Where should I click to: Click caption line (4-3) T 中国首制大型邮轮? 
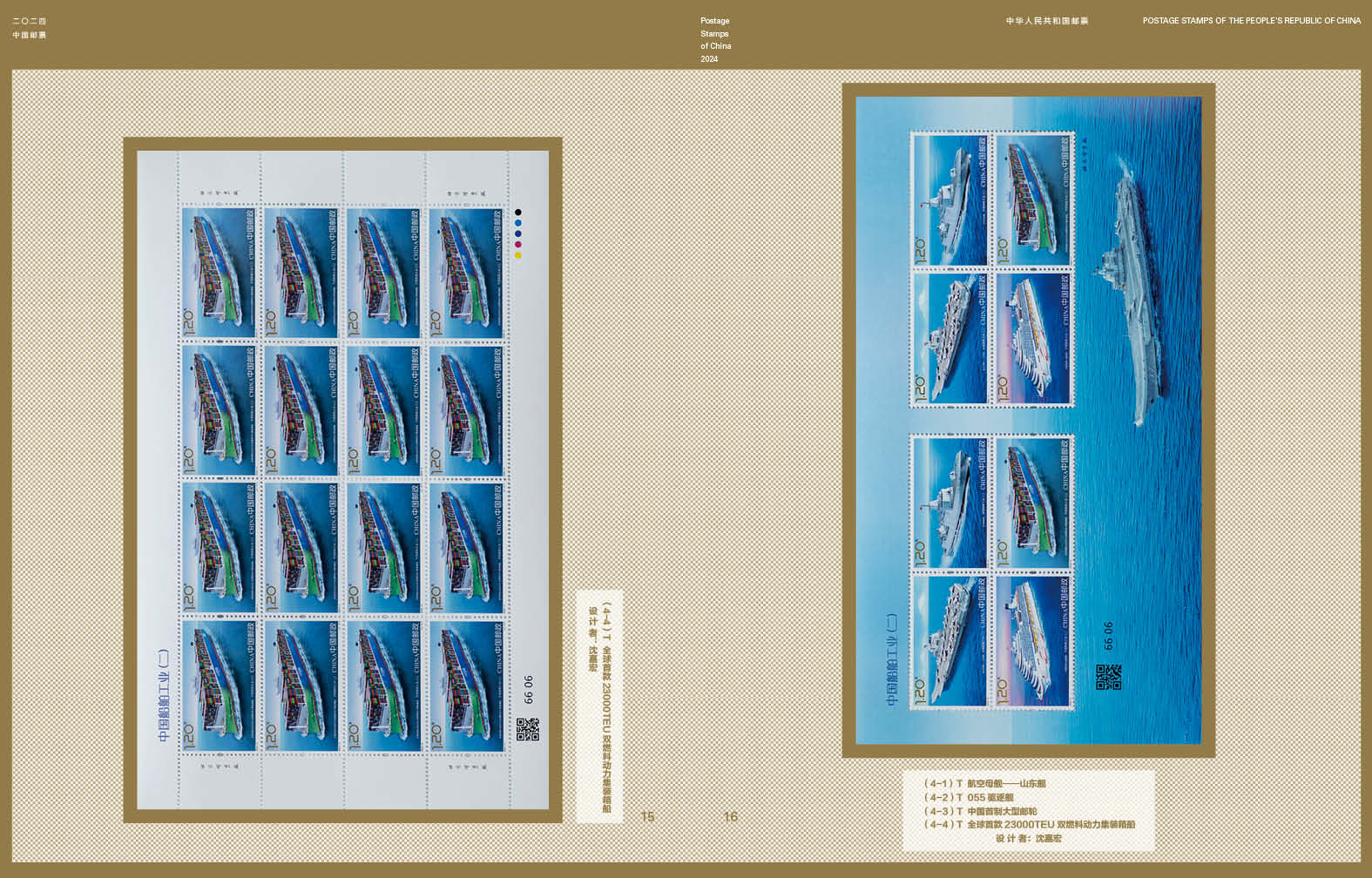pos(980,811)
